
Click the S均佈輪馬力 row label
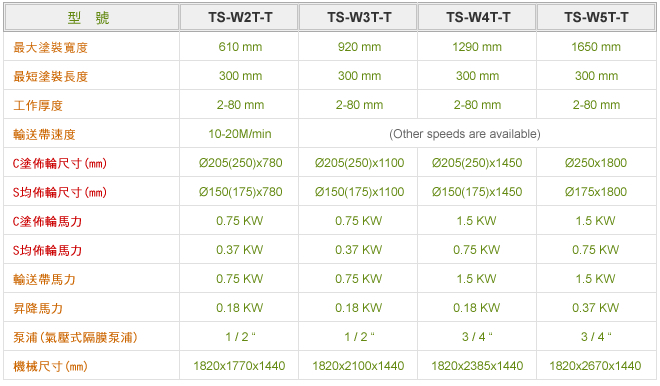coord(47,250)
